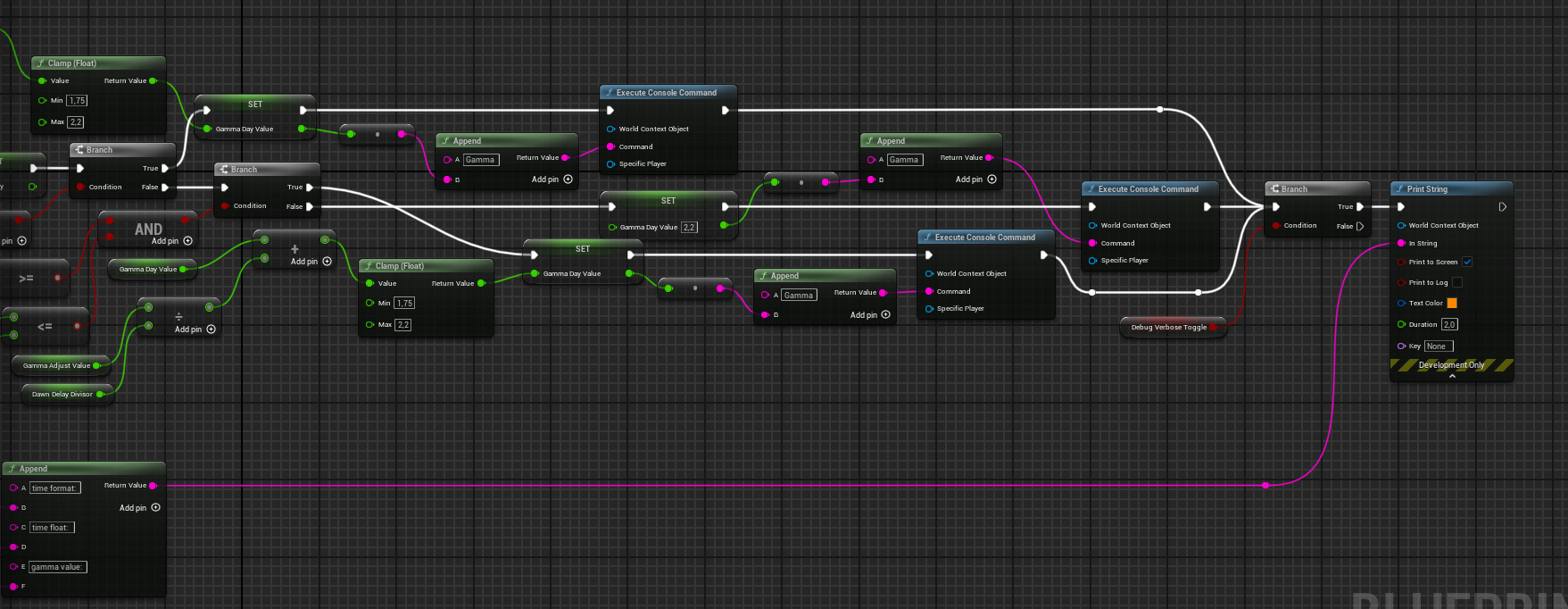
Task: Open the Text Color orange swatch
Action: [1452, 304]
